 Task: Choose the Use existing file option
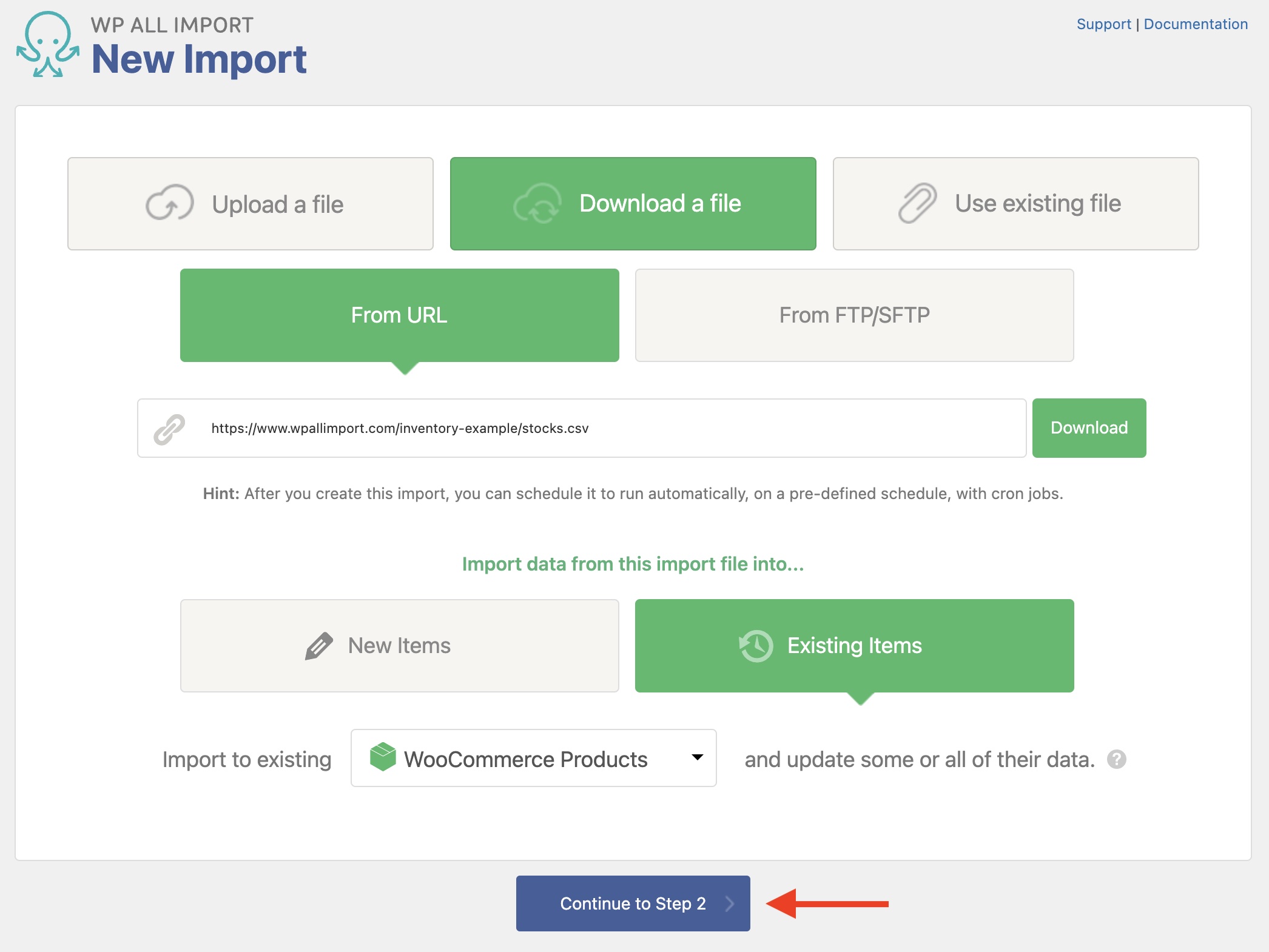pos(1016,204)
